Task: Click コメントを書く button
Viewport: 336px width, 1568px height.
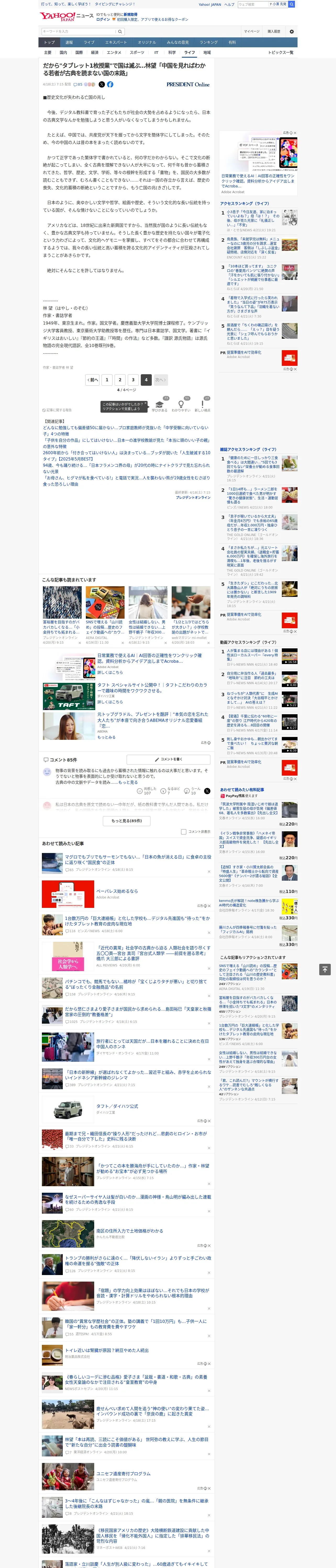Action: tap(169, 760)
